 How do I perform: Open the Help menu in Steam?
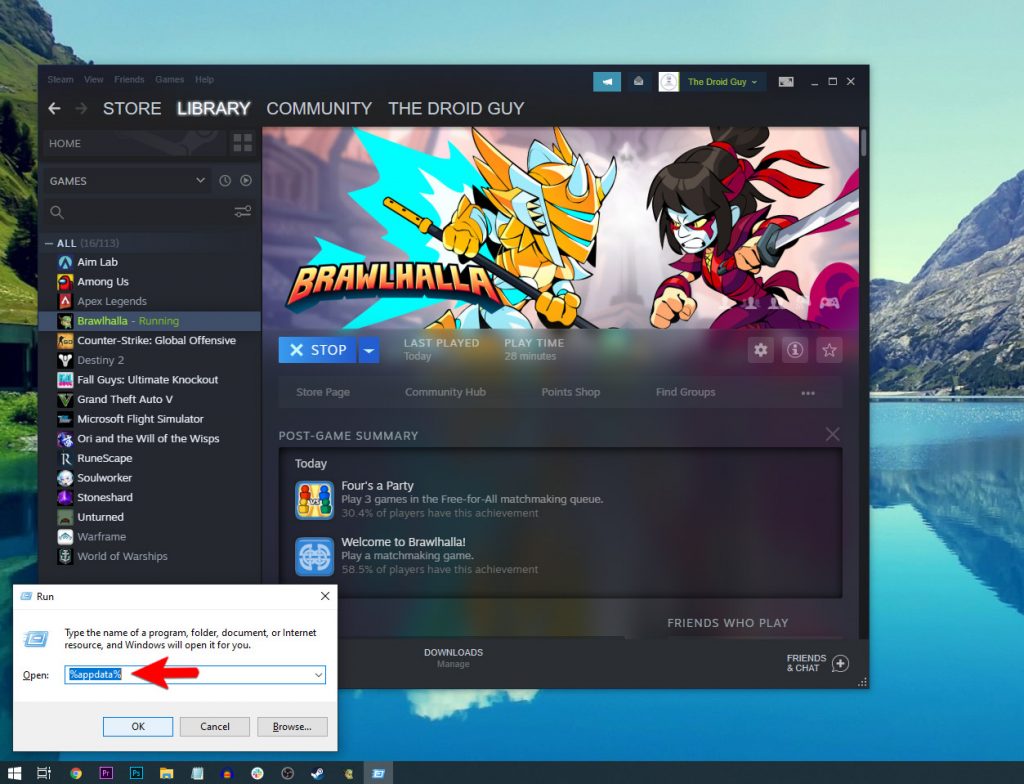pyautogui.click(x=204, y=79)
